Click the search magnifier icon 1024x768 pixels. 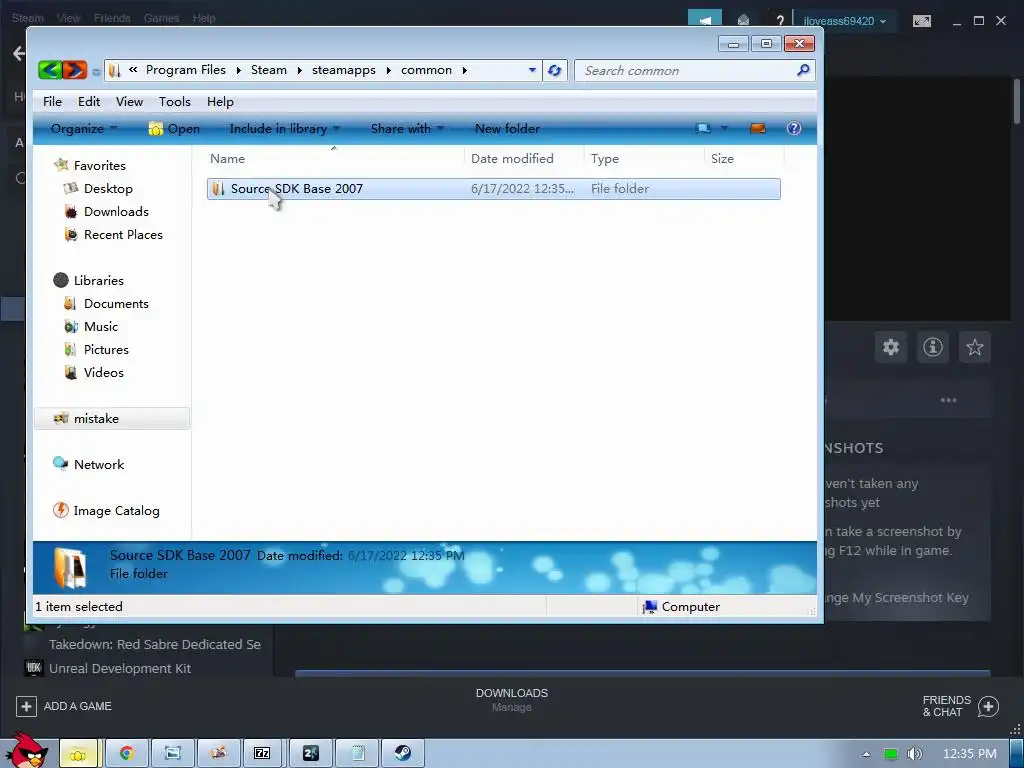pyautogui.click(x=803, y=70)
